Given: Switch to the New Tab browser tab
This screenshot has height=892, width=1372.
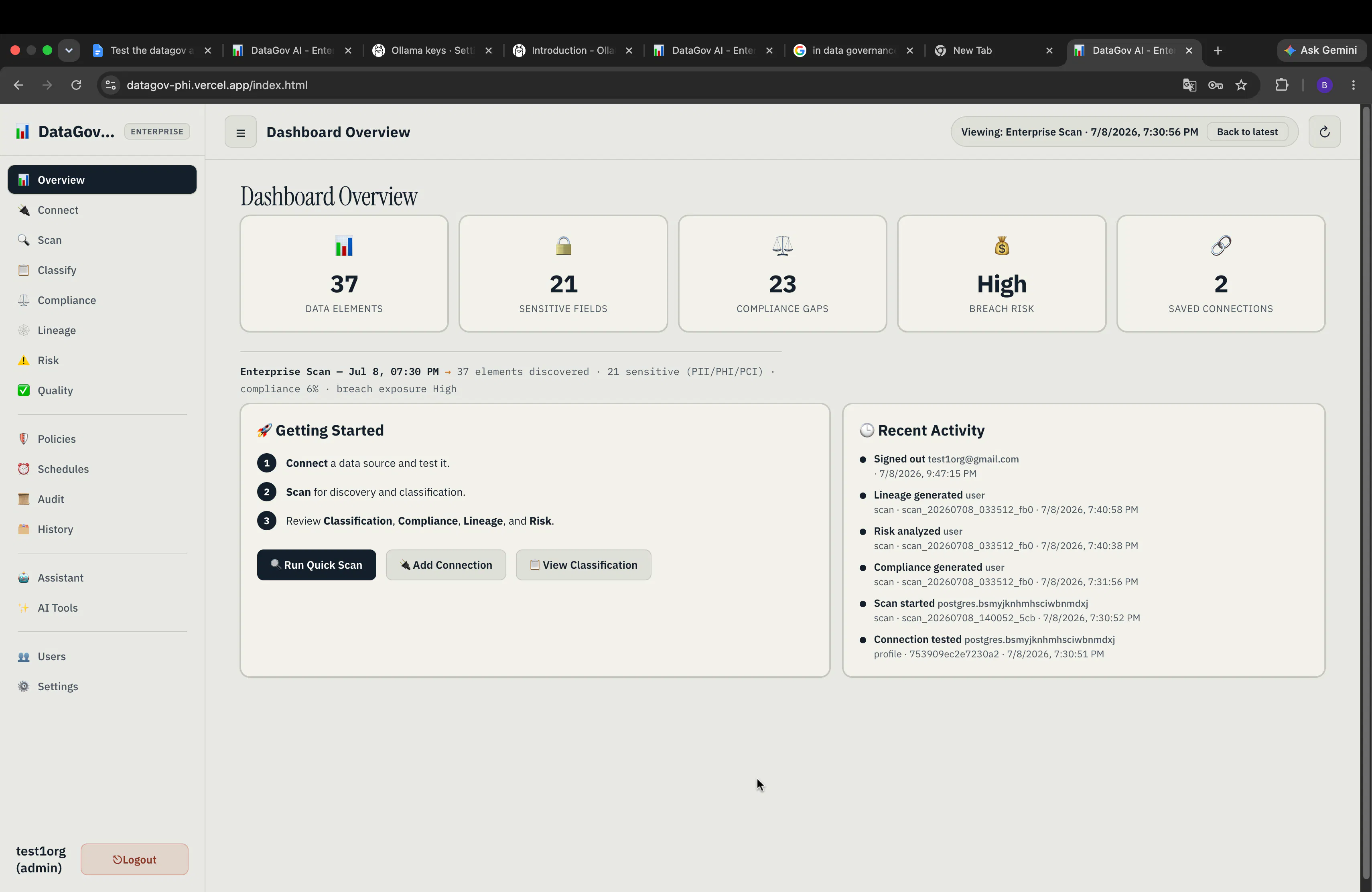Looking at the screenshot, I should pyautogui.click(x=993, y=51).
